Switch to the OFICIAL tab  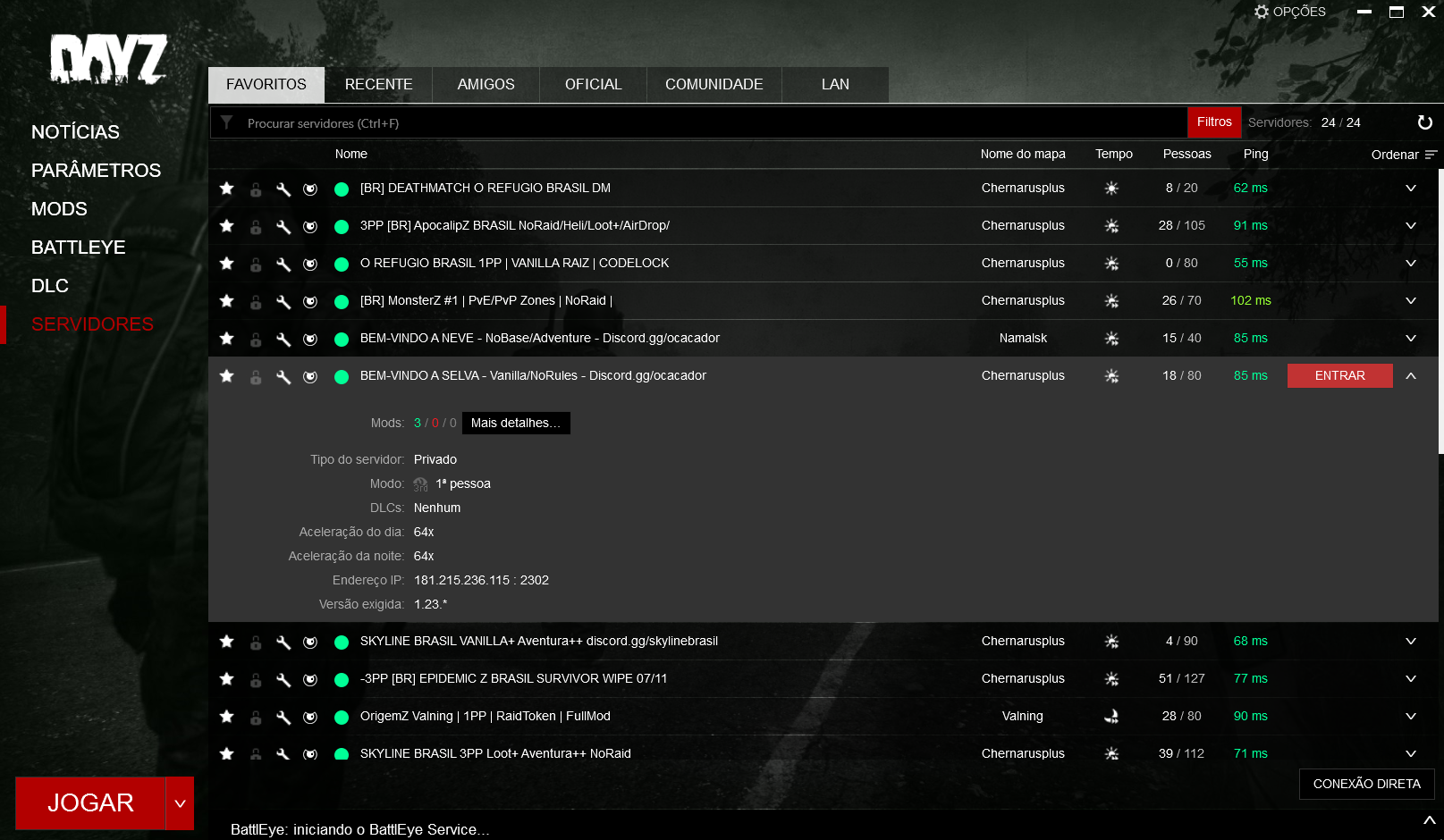click(x=594, y=85)
